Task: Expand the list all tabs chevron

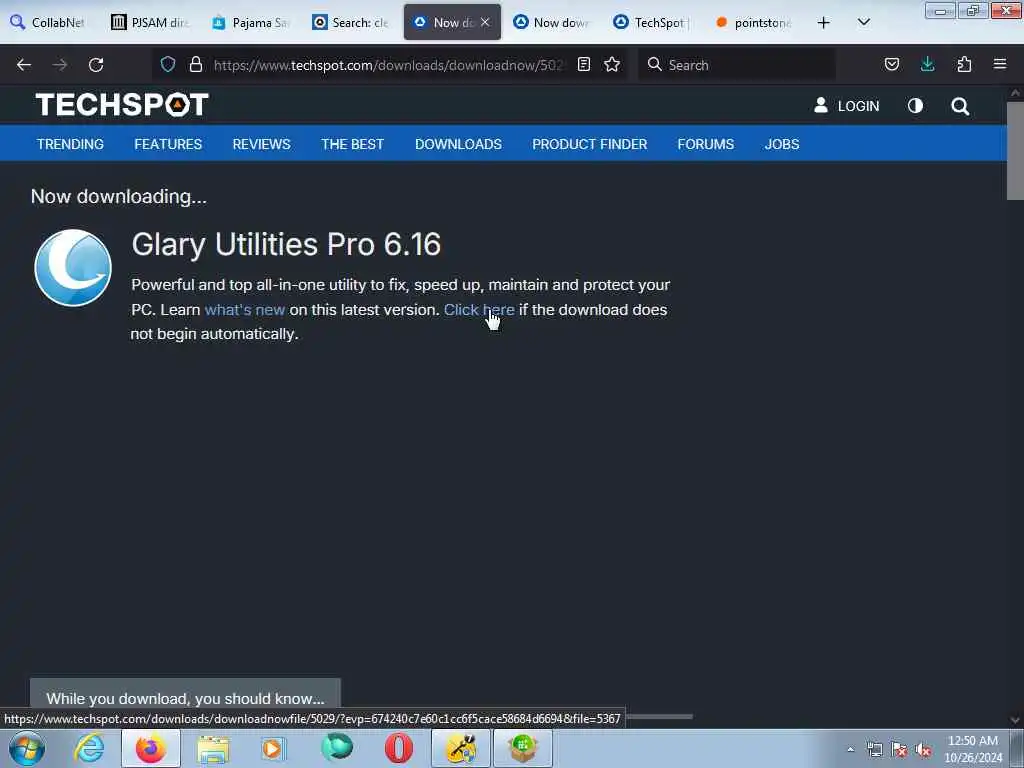Action: click(863, 22)
